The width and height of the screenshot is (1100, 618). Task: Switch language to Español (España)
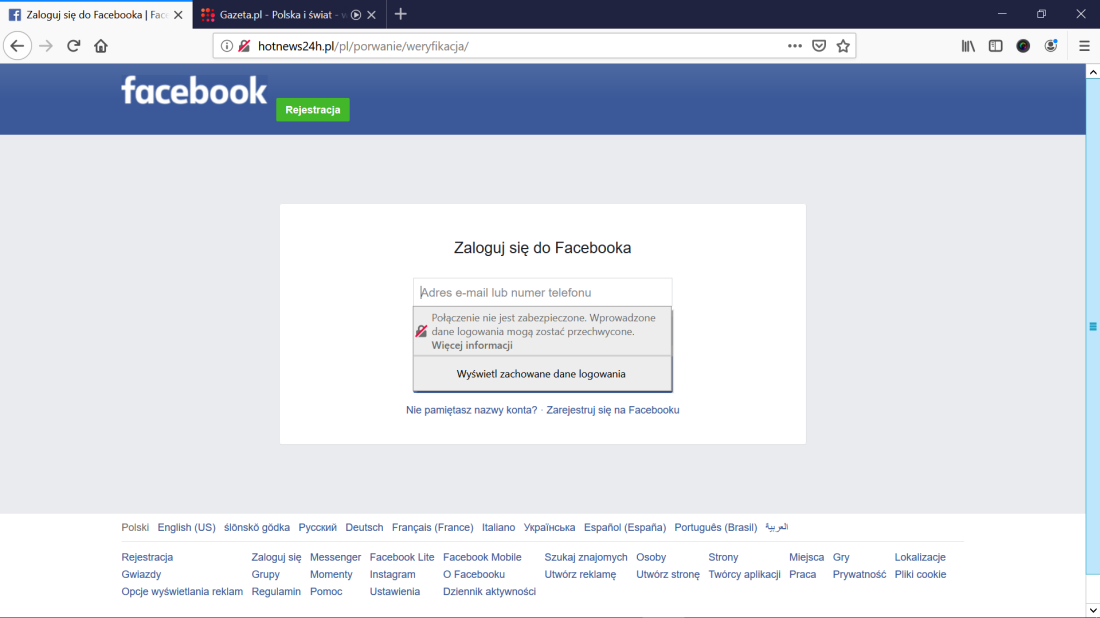625,528
